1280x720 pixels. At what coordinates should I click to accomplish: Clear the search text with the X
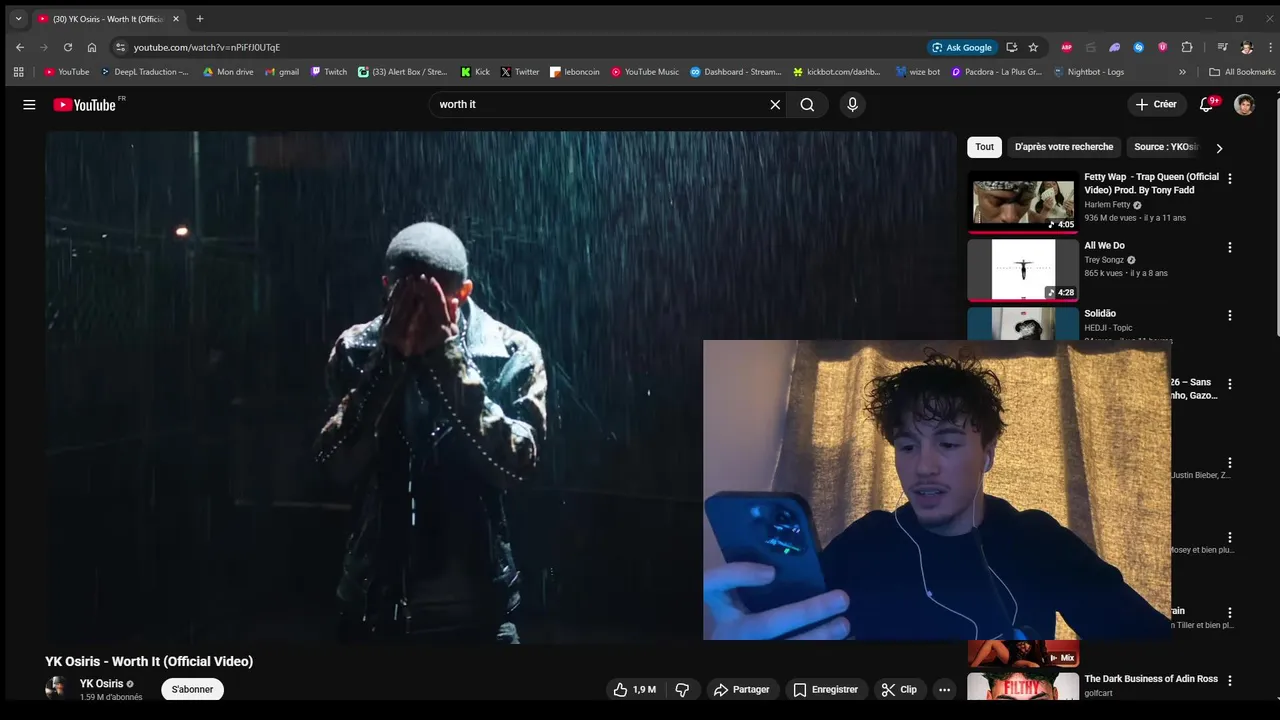point(775,105)
